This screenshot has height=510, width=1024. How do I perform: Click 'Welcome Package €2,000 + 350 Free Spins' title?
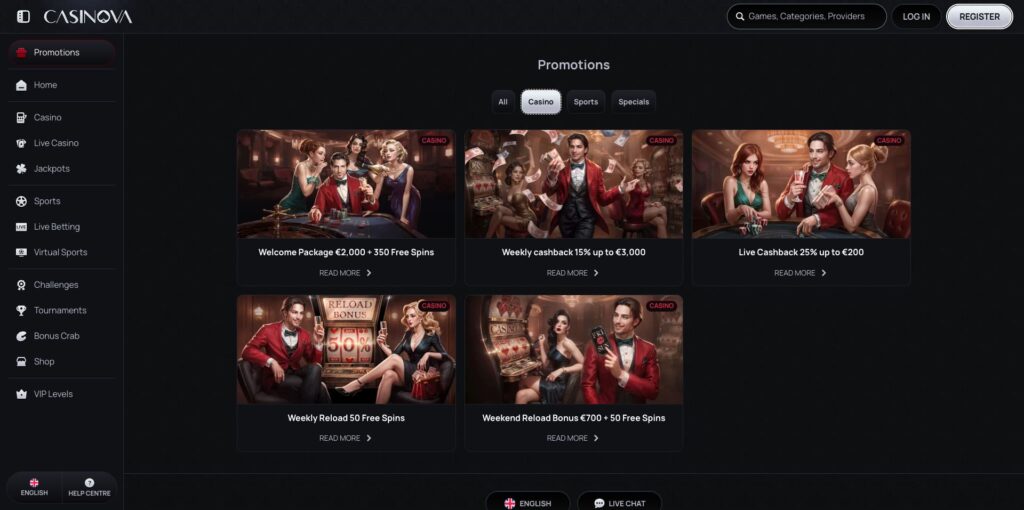(x=346, y=252)
